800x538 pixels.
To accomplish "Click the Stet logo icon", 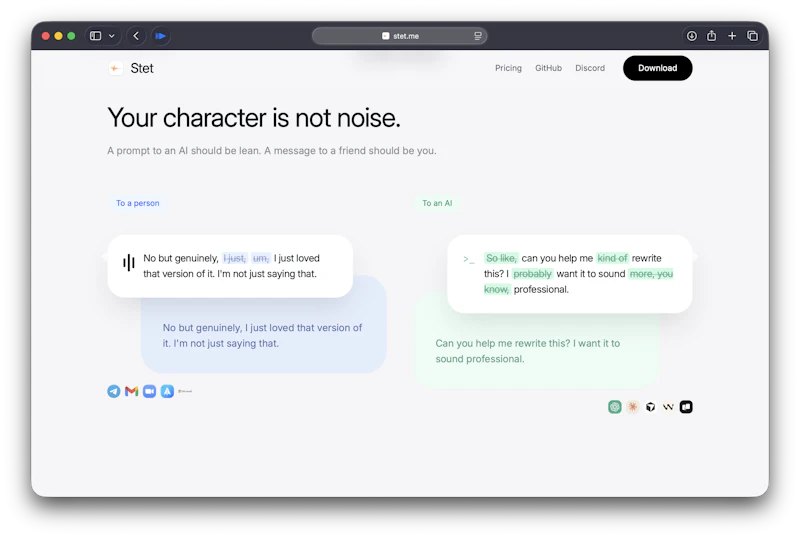I will point(116,68).
